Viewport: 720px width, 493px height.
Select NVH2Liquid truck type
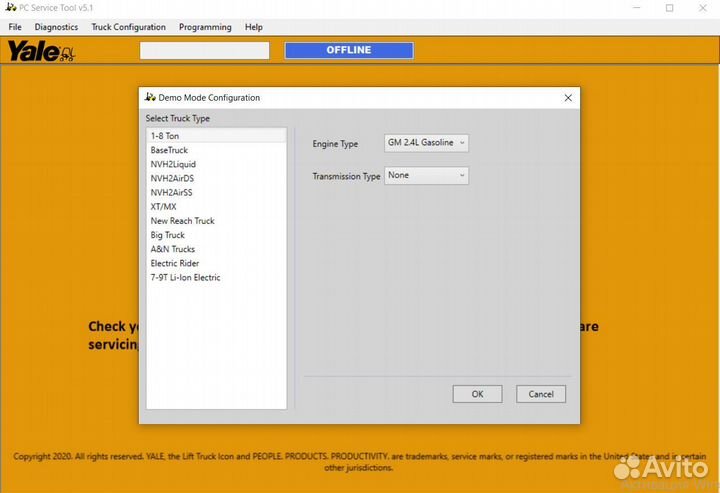pos(216,164)
